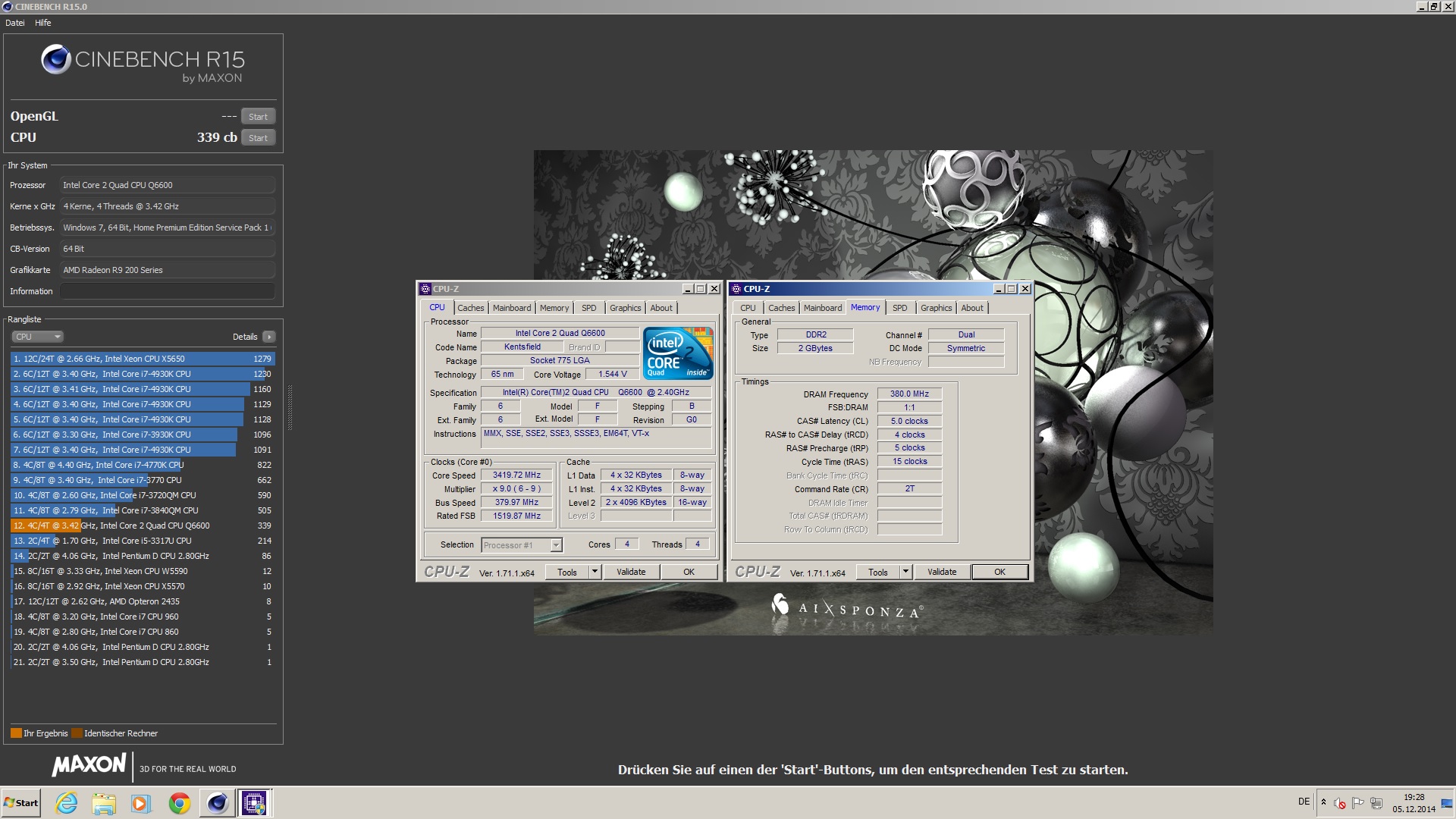Click the AIXSPONZA logo in render
This screenshot has height=819, width=1456.
point(847,607)
